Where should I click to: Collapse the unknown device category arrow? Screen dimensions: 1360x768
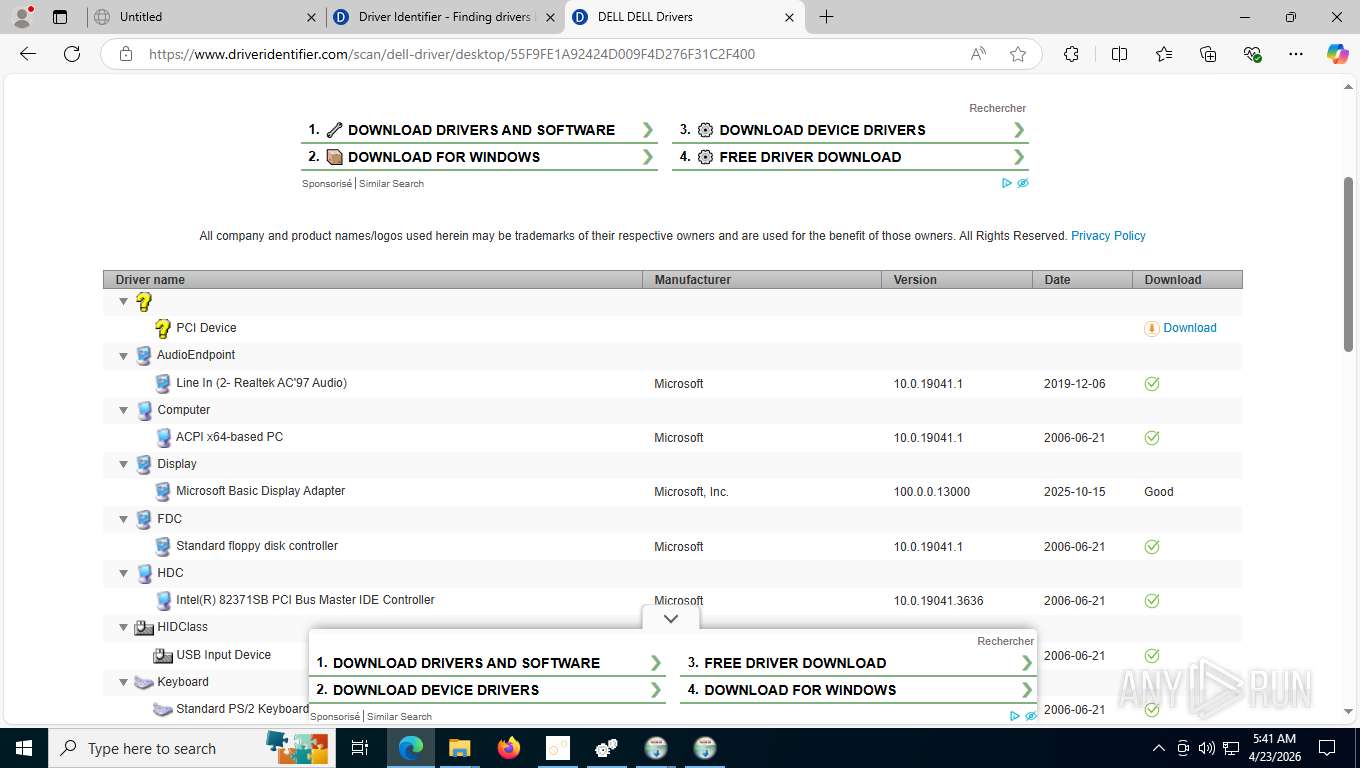(x=124, y=301)
